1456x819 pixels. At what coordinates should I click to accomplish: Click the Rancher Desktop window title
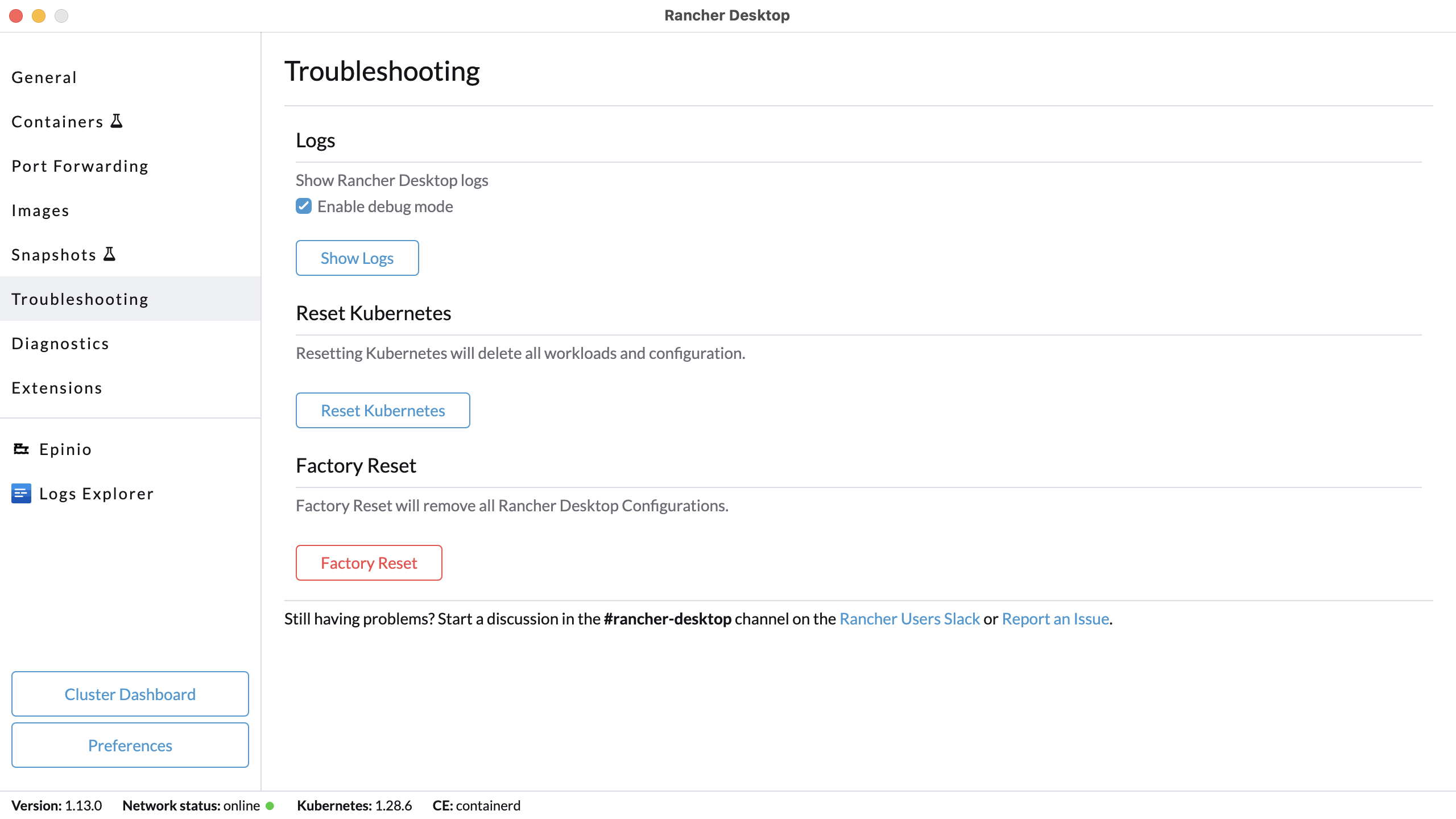[x=727, y=15]
